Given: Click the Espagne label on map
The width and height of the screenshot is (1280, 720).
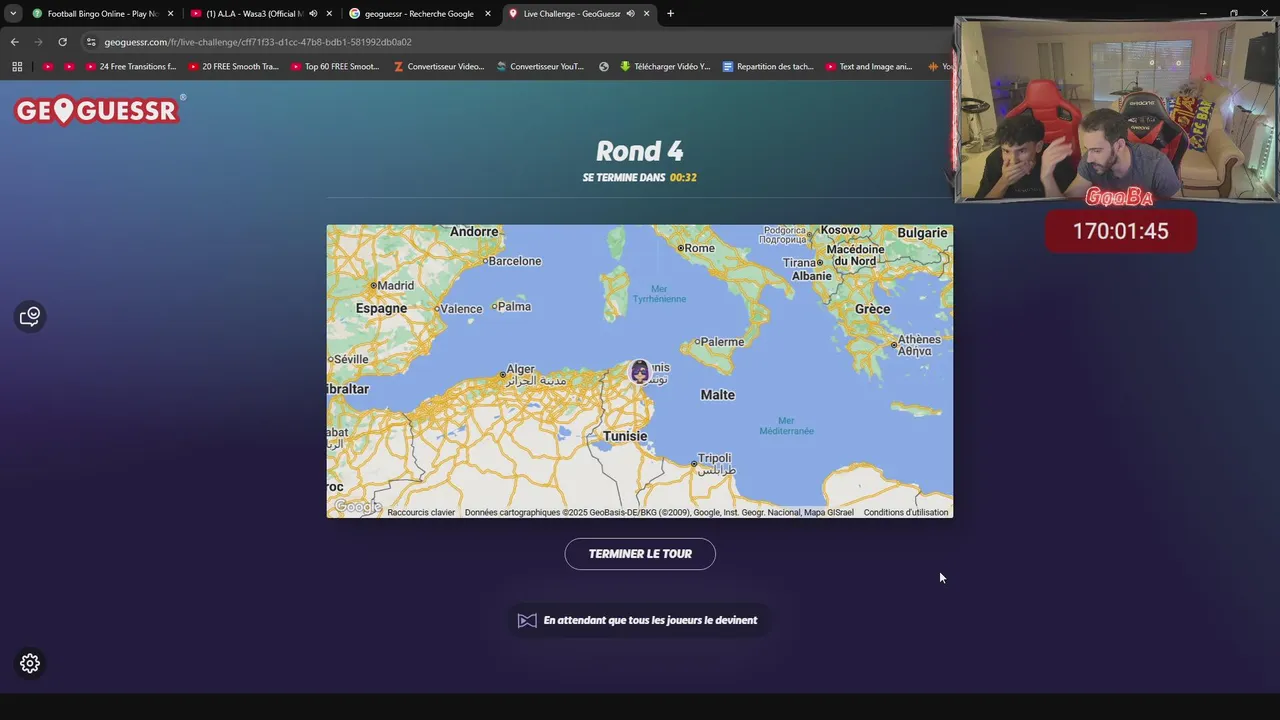Looking at the screenshot, I should [381, 308].
